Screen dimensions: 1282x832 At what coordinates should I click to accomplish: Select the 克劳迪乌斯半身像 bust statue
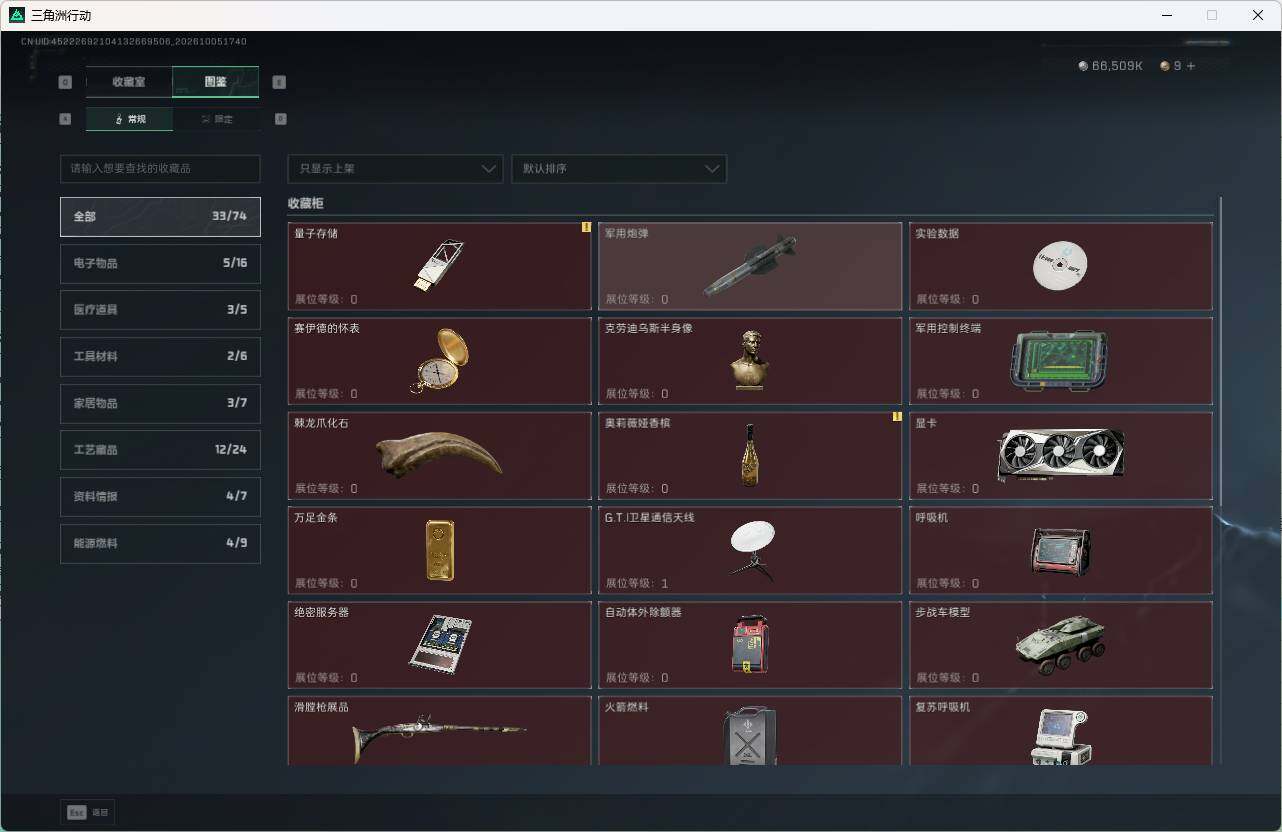click(750, 361)
